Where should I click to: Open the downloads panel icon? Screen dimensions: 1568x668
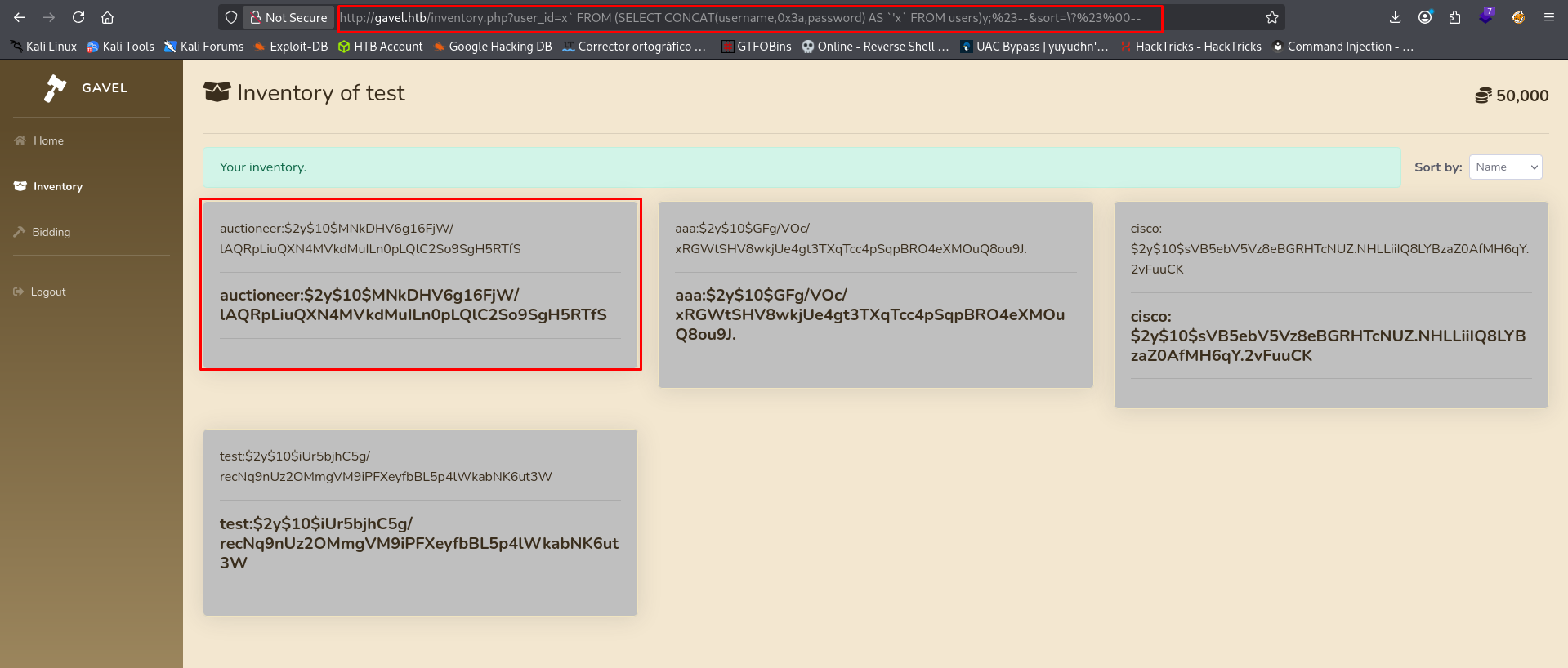pos(1395,17)
